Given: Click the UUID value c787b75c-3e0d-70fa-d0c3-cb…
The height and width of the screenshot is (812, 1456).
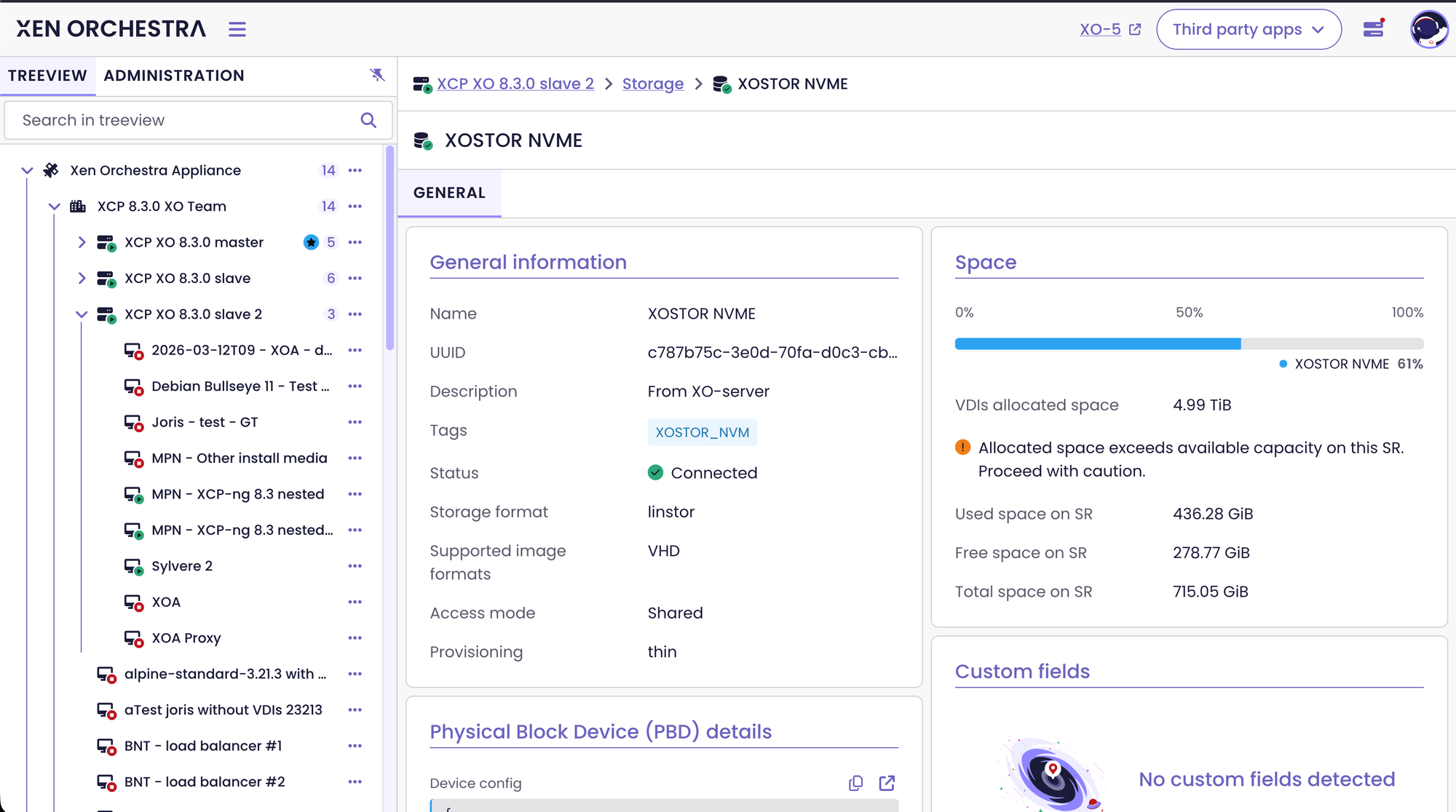Looking at the screenshot, I should click(772, 353).
